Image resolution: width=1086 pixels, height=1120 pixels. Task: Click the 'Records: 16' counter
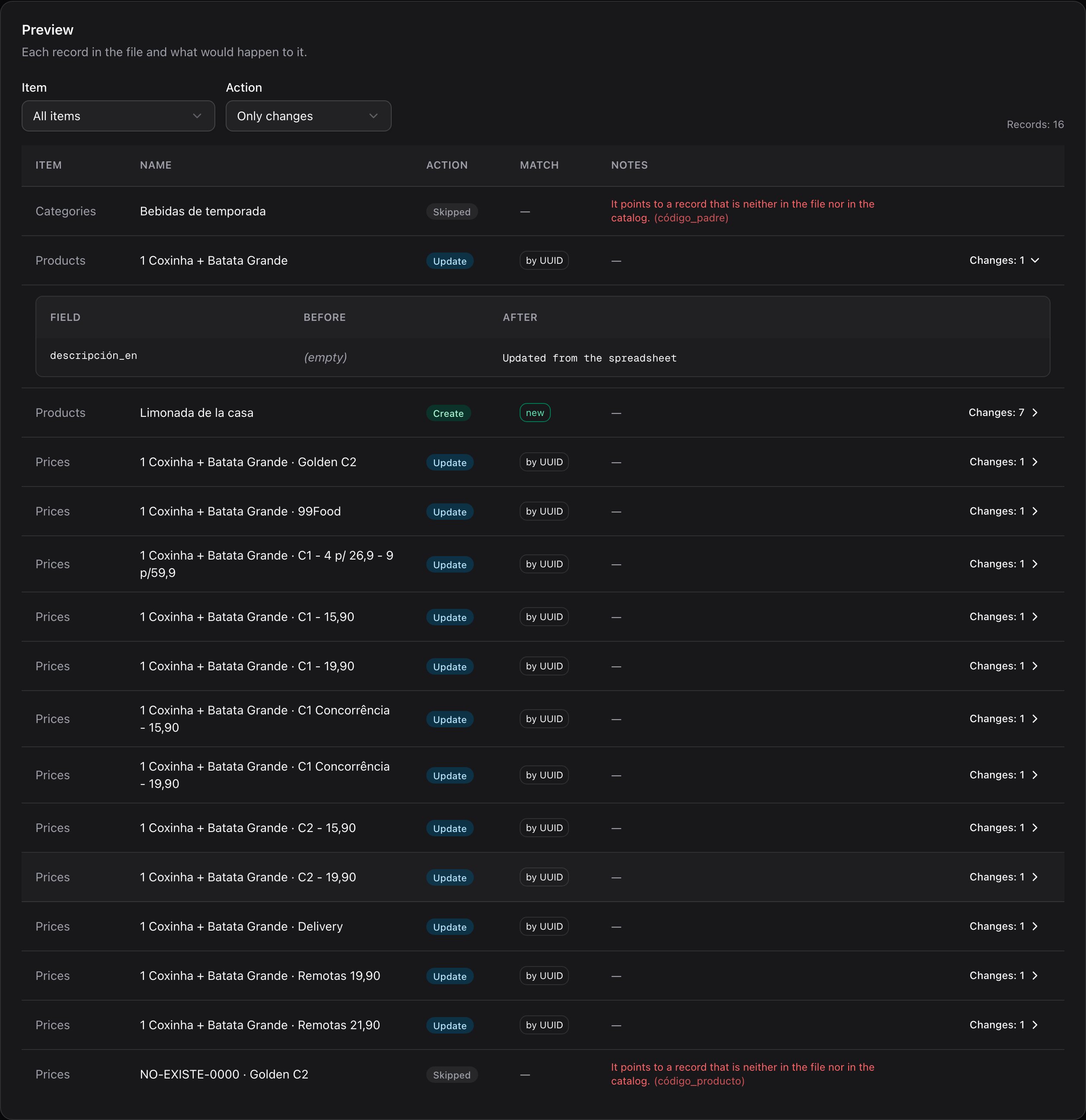click(1035, 125)
